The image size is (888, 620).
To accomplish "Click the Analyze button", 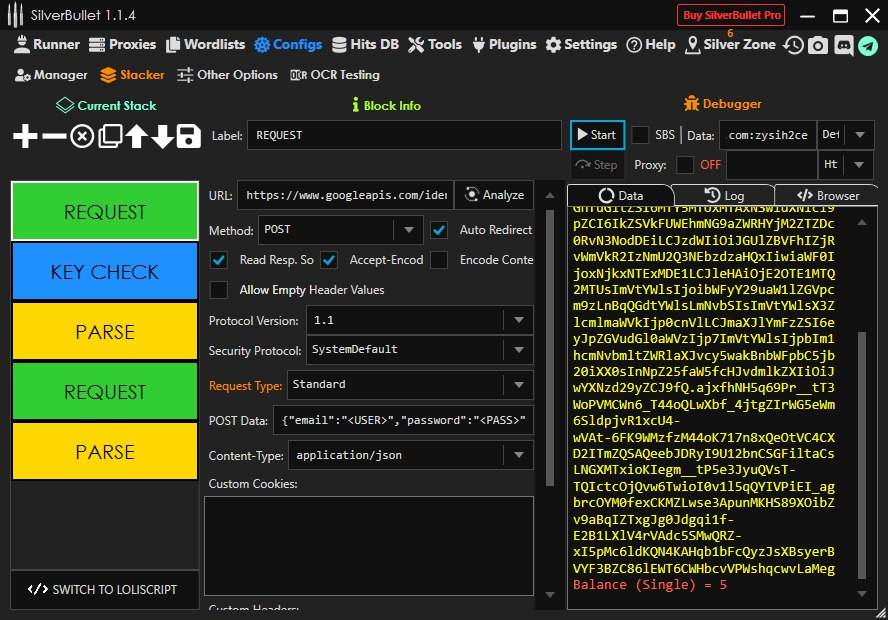I will [x=494, y=195].
